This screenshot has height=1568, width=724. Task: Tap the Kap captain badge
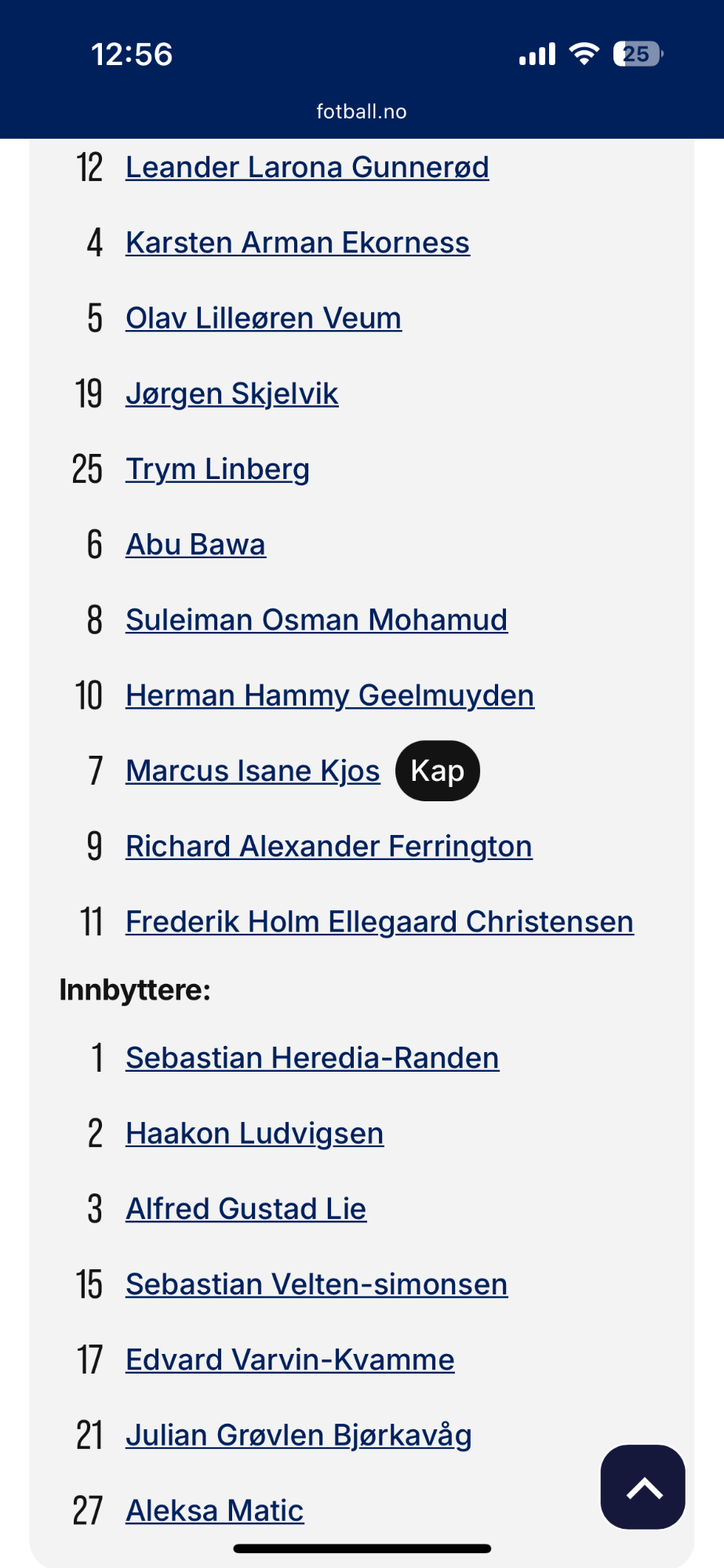click(x=438, y=771)
